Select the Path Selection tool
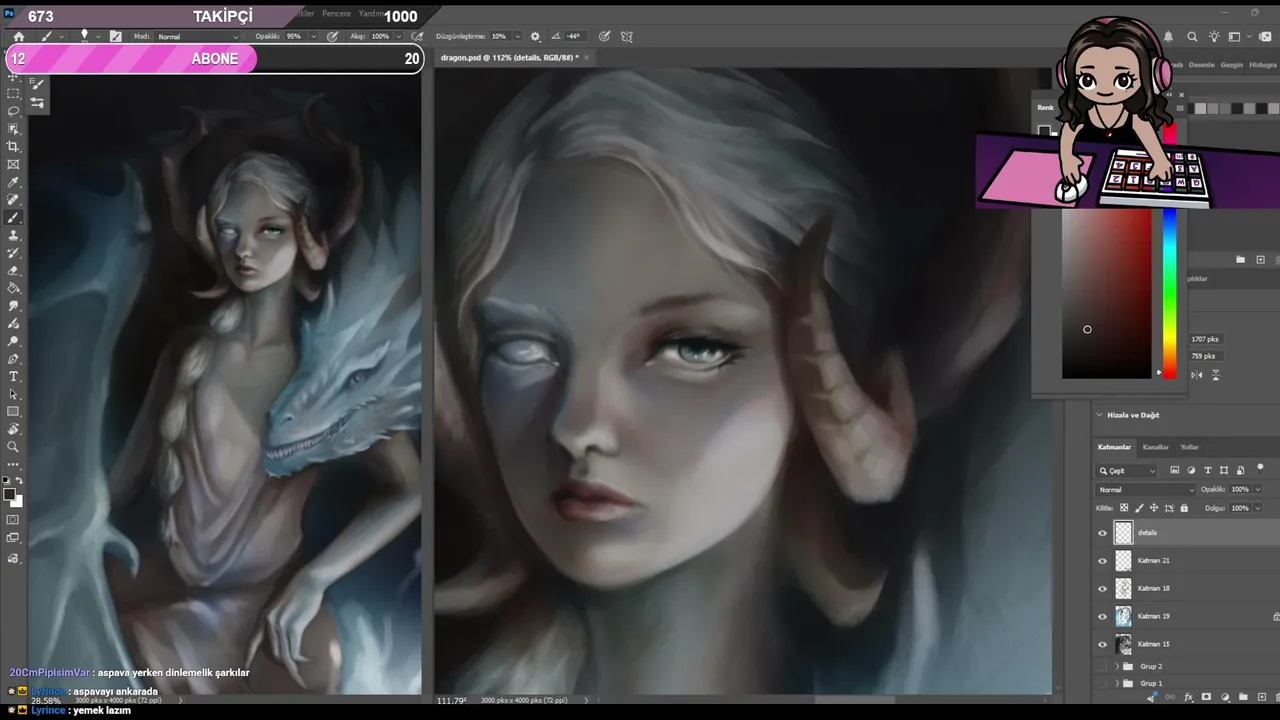Screen dimensions: 1280x720 [13, 394]
